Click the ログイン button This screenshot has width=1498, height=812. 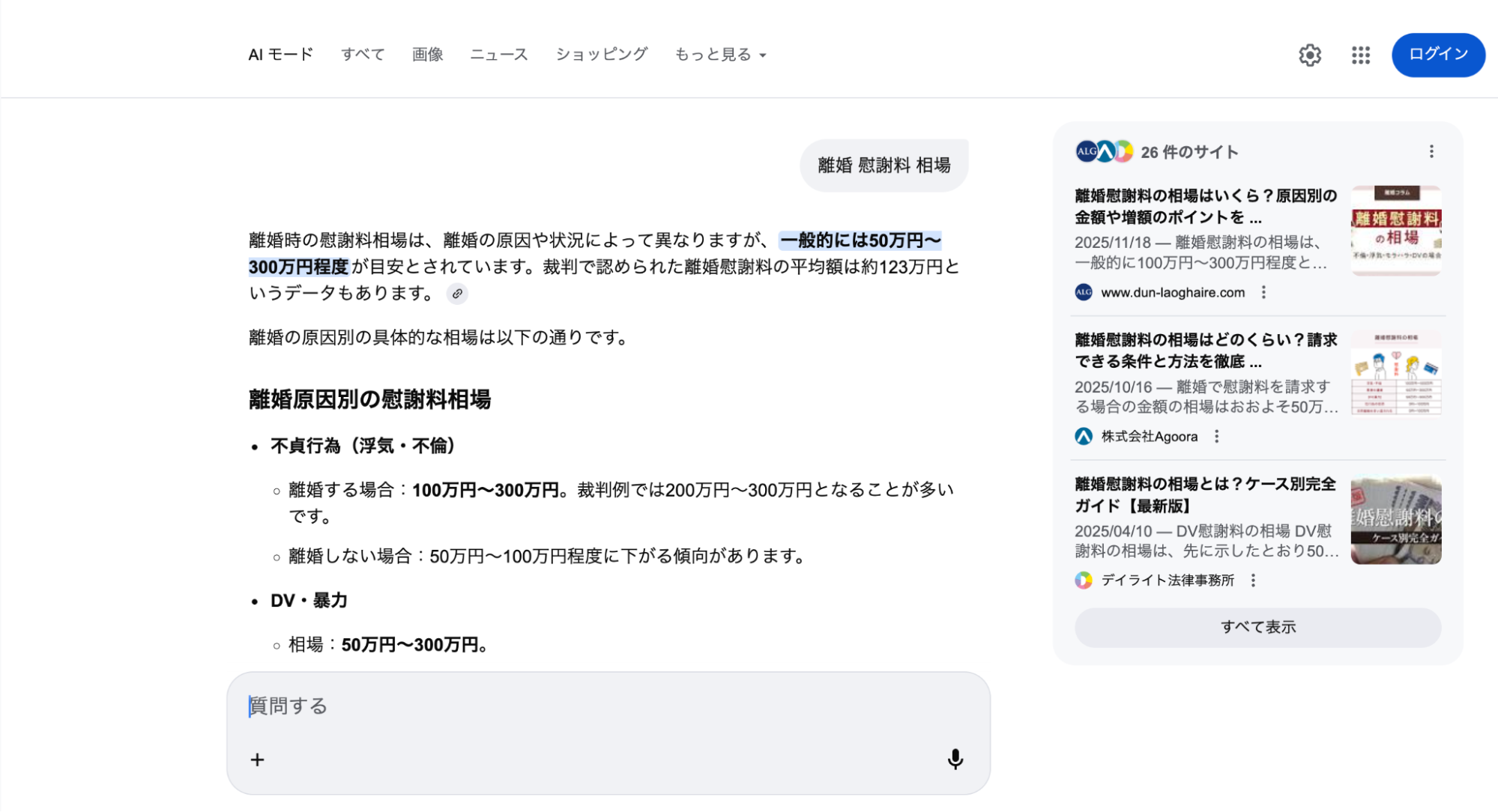(x=1437, y=55)
